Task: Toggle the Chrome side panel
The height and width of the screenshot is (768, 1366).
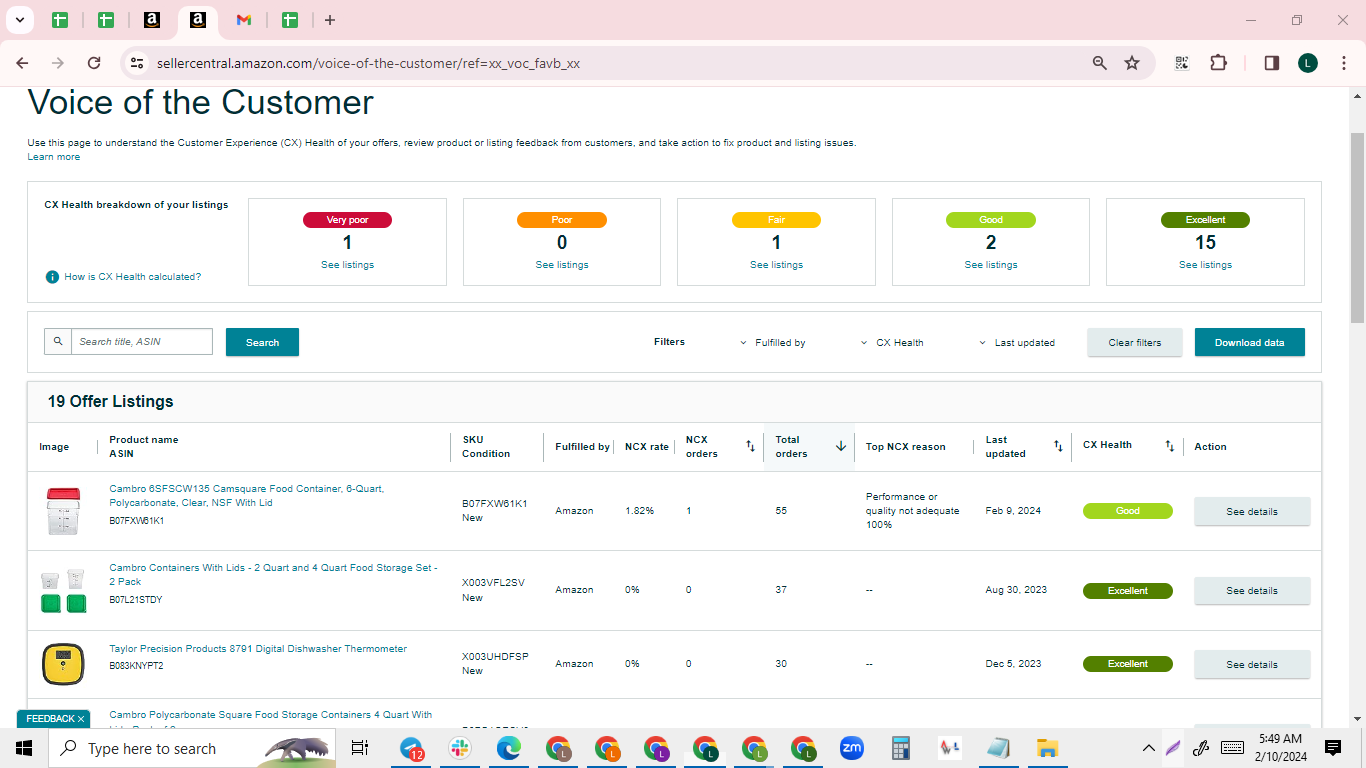Action: (1272, 63)
